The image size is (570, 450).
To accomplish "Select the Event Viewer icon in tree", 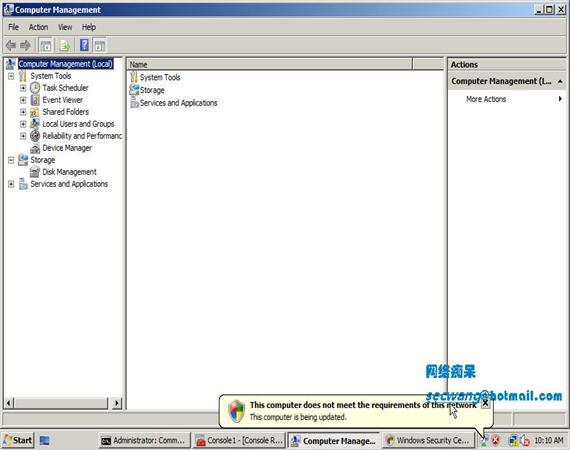I will coord(35,100).
